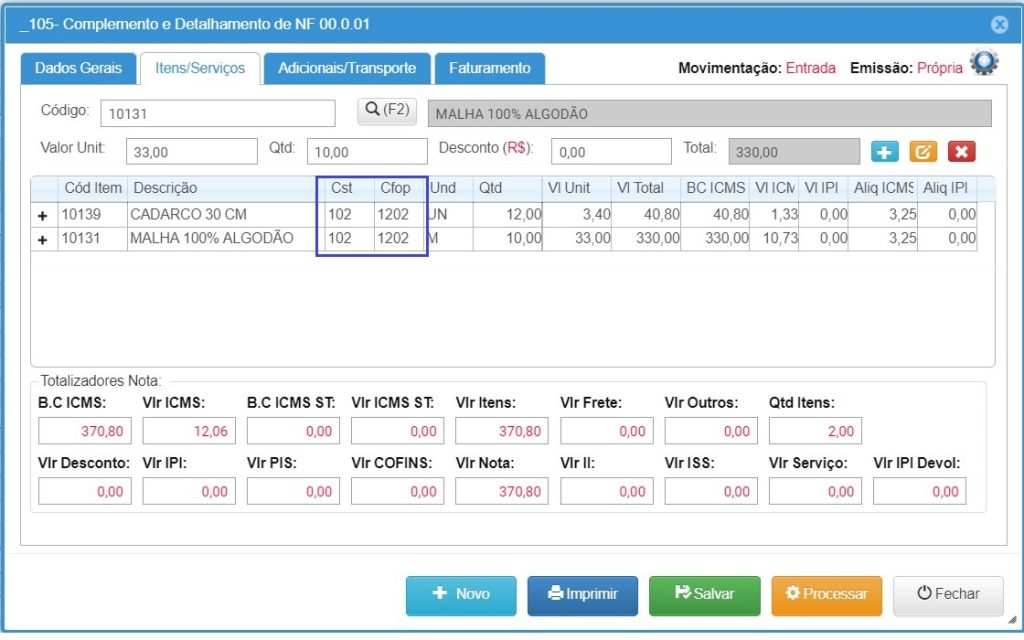Screen dimensions: 1024x640
Task: Expand row for item 10131 MALHA
Action: click(x=43, y=239)
